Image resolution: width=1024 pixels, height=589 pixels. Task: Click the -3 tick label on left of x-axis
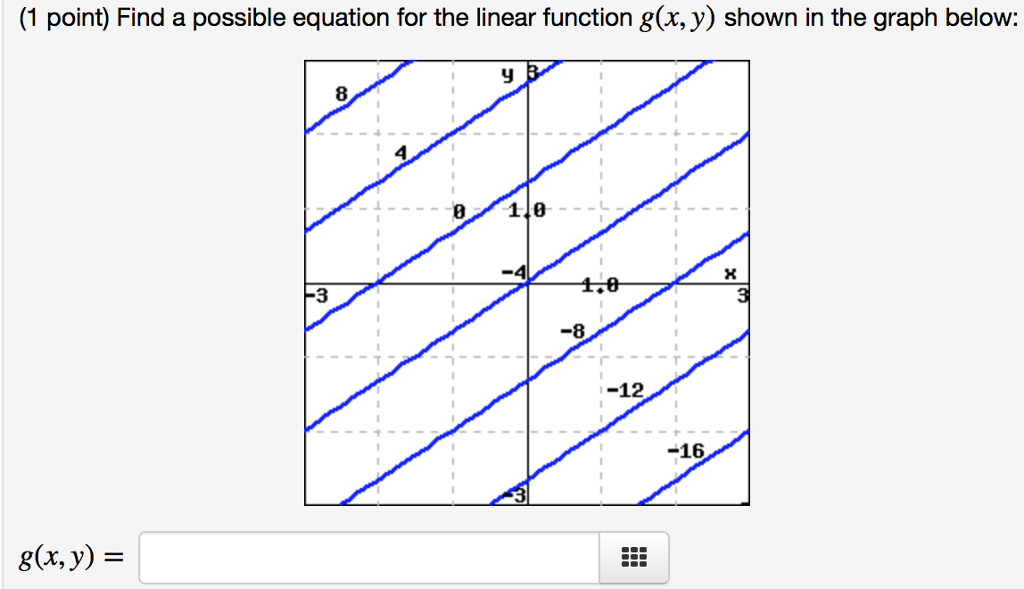click(316, 294)
